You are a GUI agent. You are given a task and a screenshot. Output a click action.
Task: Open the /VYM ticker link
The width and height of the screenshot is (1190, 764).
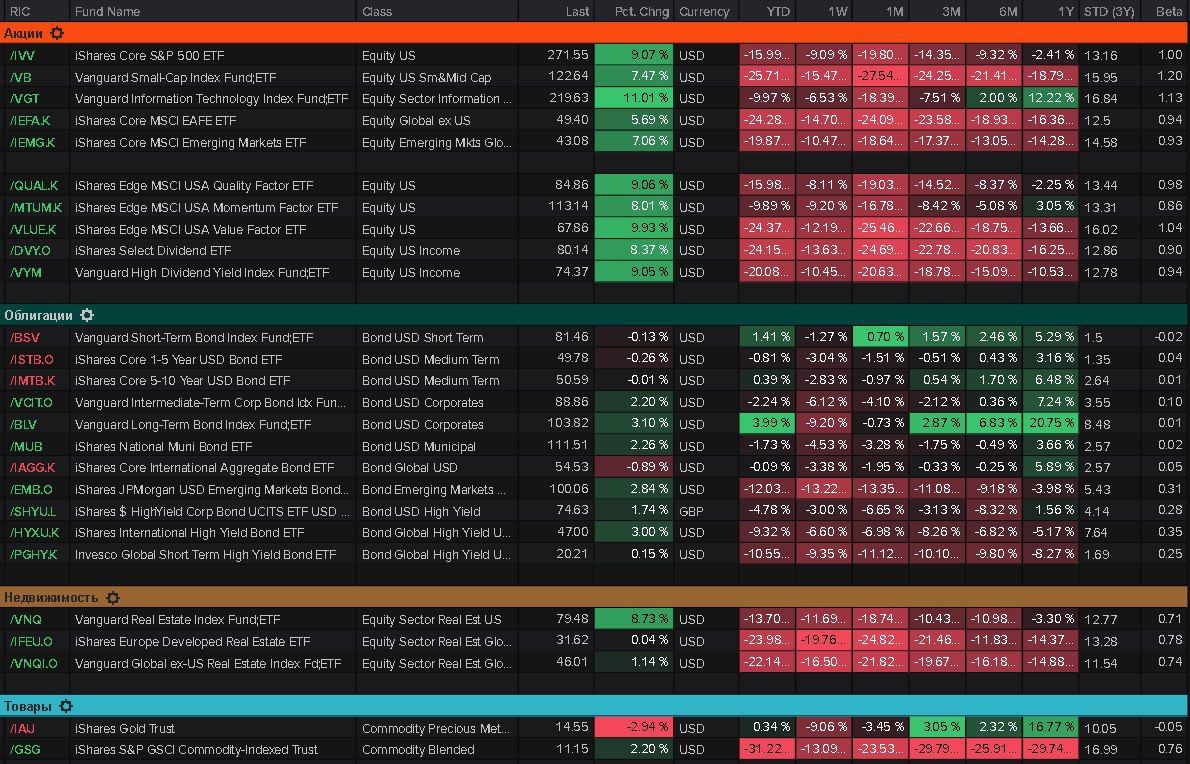25,272
